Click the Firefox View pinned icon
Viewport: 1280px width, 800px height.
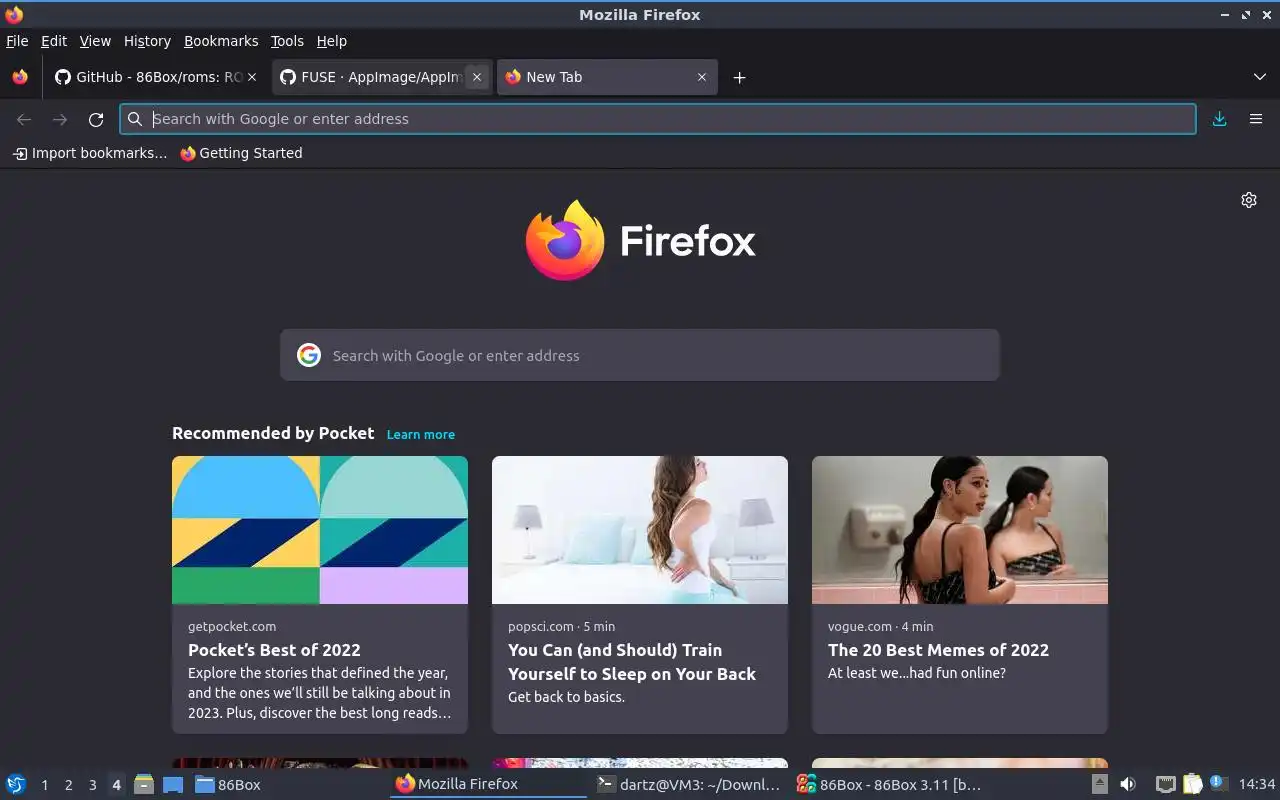pos(20,77)
